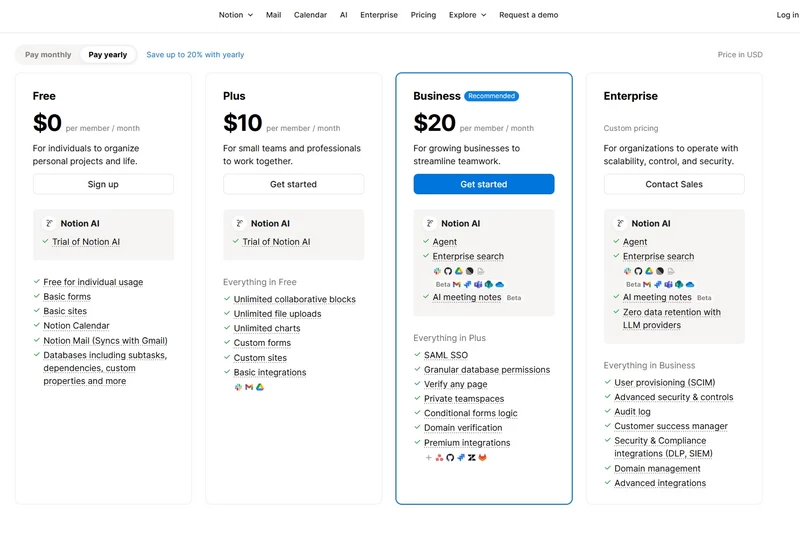800x533 pixels.
Task: Click Jira icon under Business Enterprise search
Action: (x=467, y=285)
